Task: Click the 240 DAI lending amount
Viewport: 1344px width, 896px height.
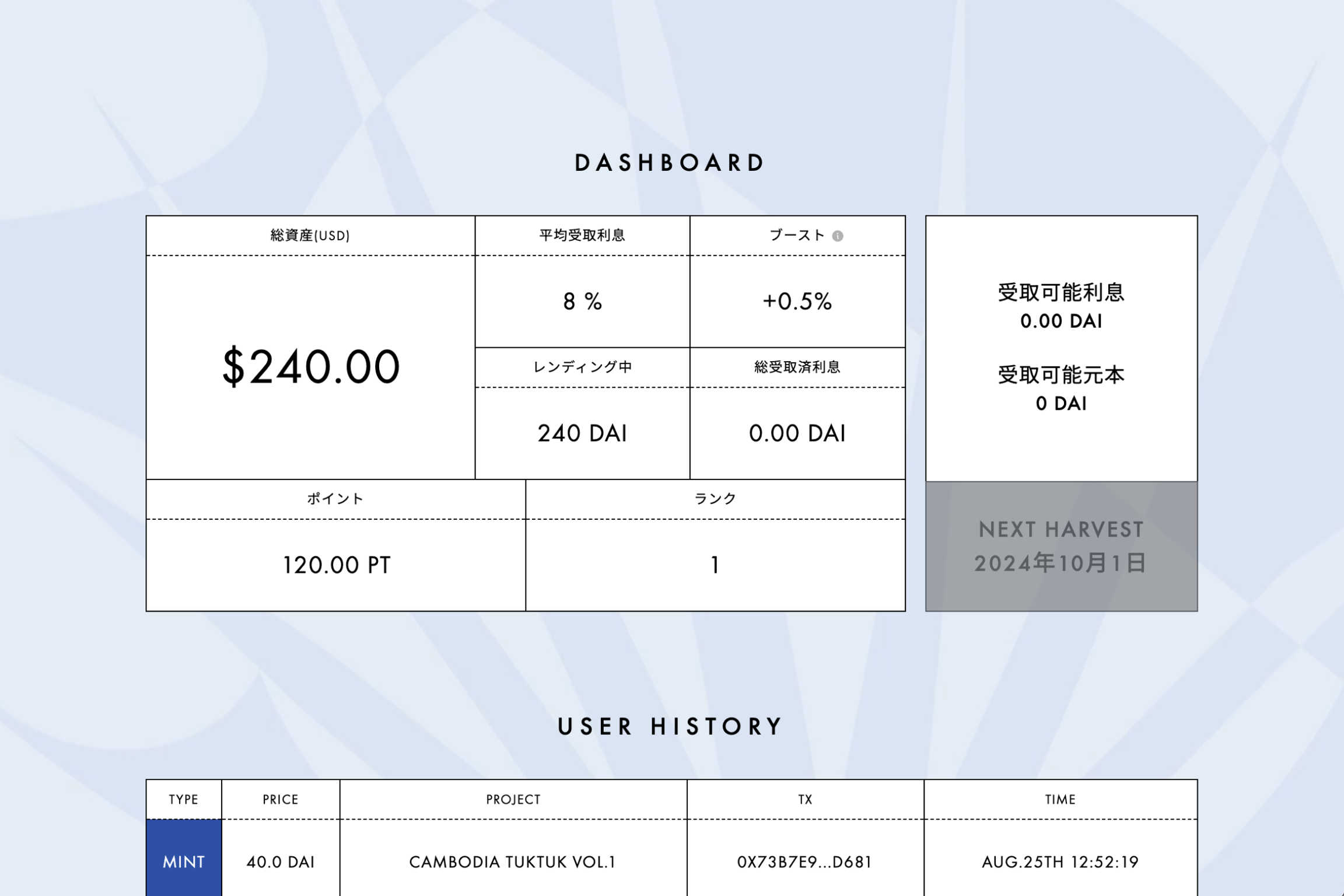Action: [582, 433]
